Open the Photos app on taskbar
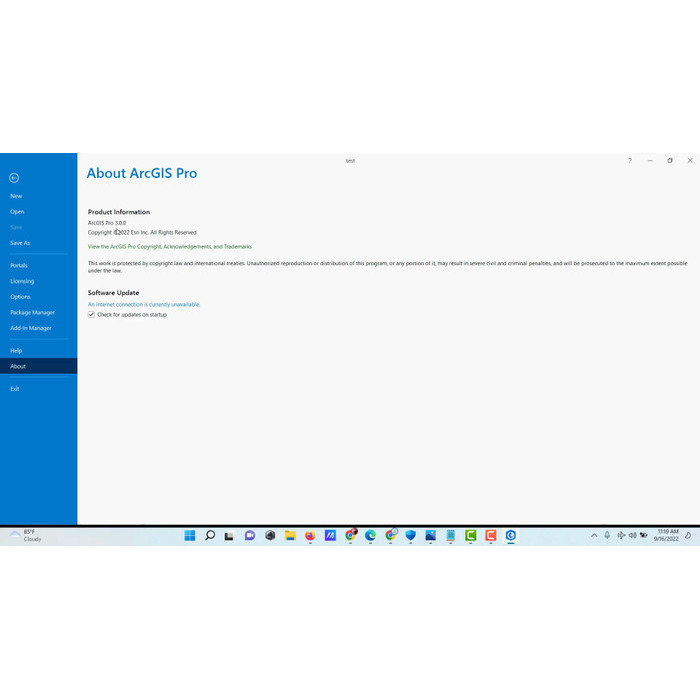This screenshot has width=700, height=700. [430, 535]
